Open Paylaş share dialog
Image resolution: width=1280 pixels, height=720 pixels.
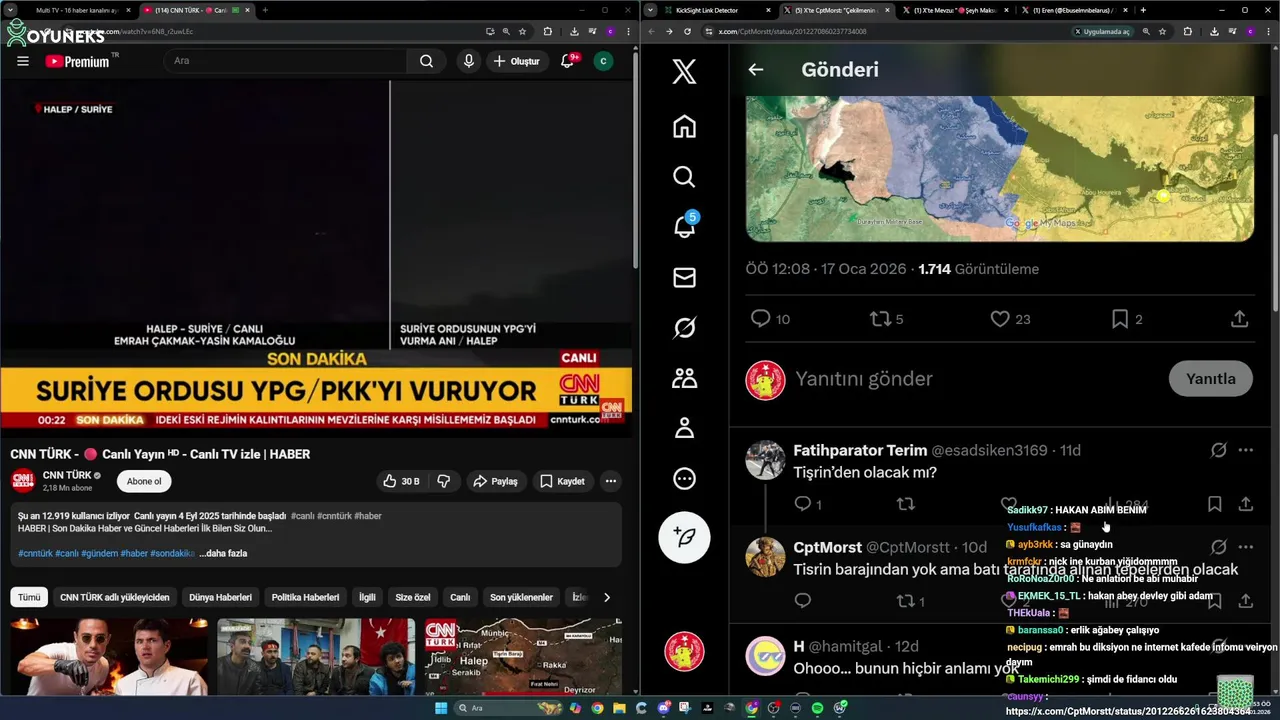(x=495, y=481)
